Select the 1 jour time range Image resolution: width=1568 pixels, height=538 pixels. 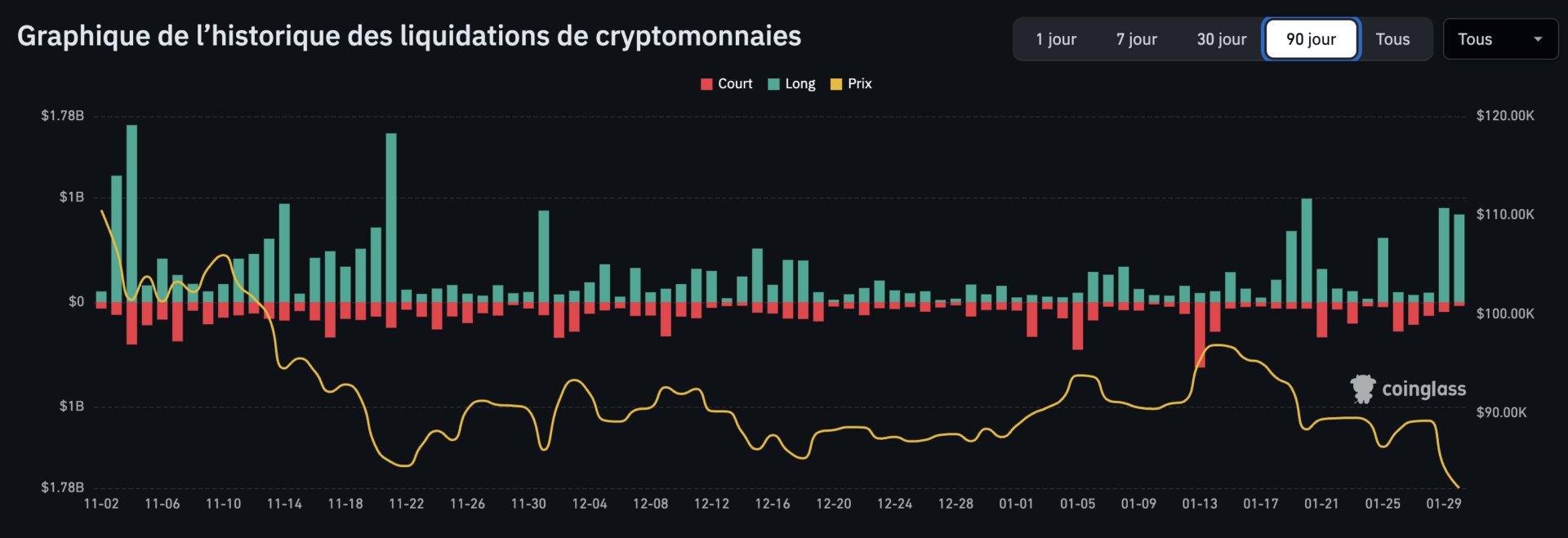1056,39
